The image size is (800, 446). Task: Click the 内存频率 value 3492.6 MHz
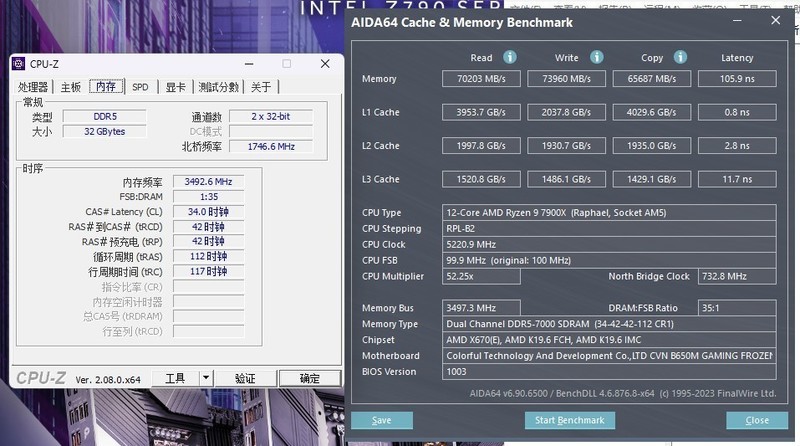208,182
